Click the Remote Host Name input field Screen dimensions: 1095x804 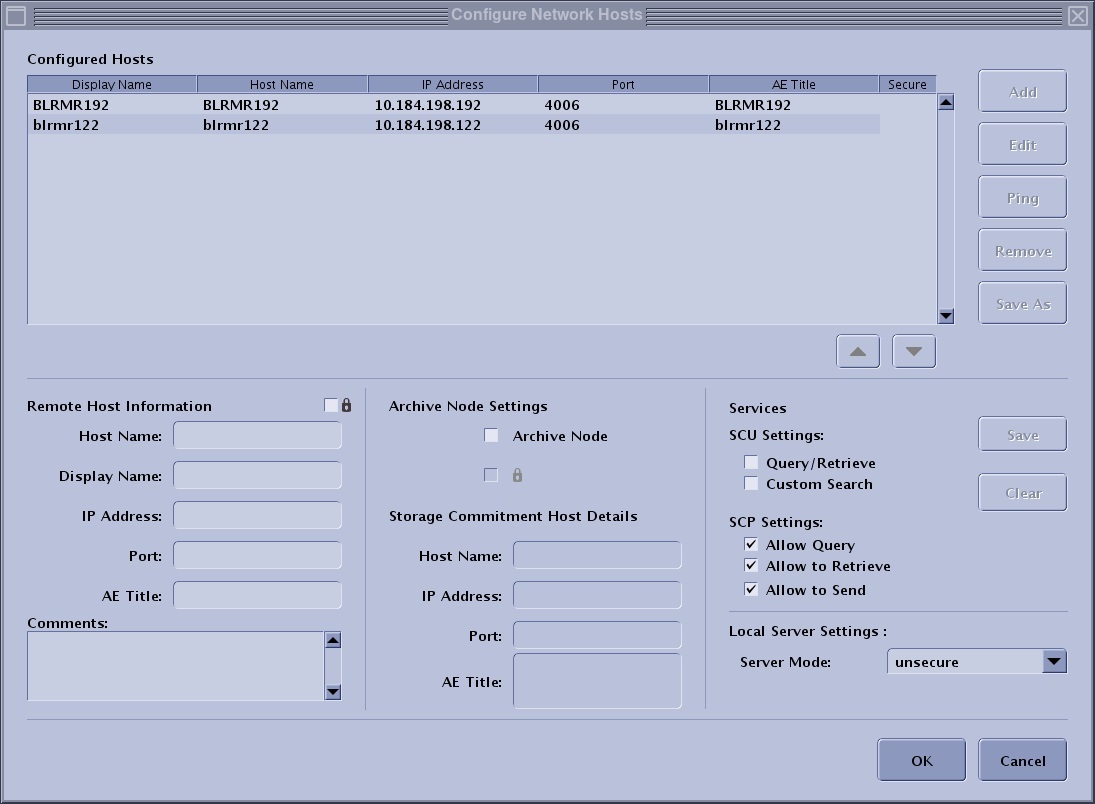tap(257, 435)
